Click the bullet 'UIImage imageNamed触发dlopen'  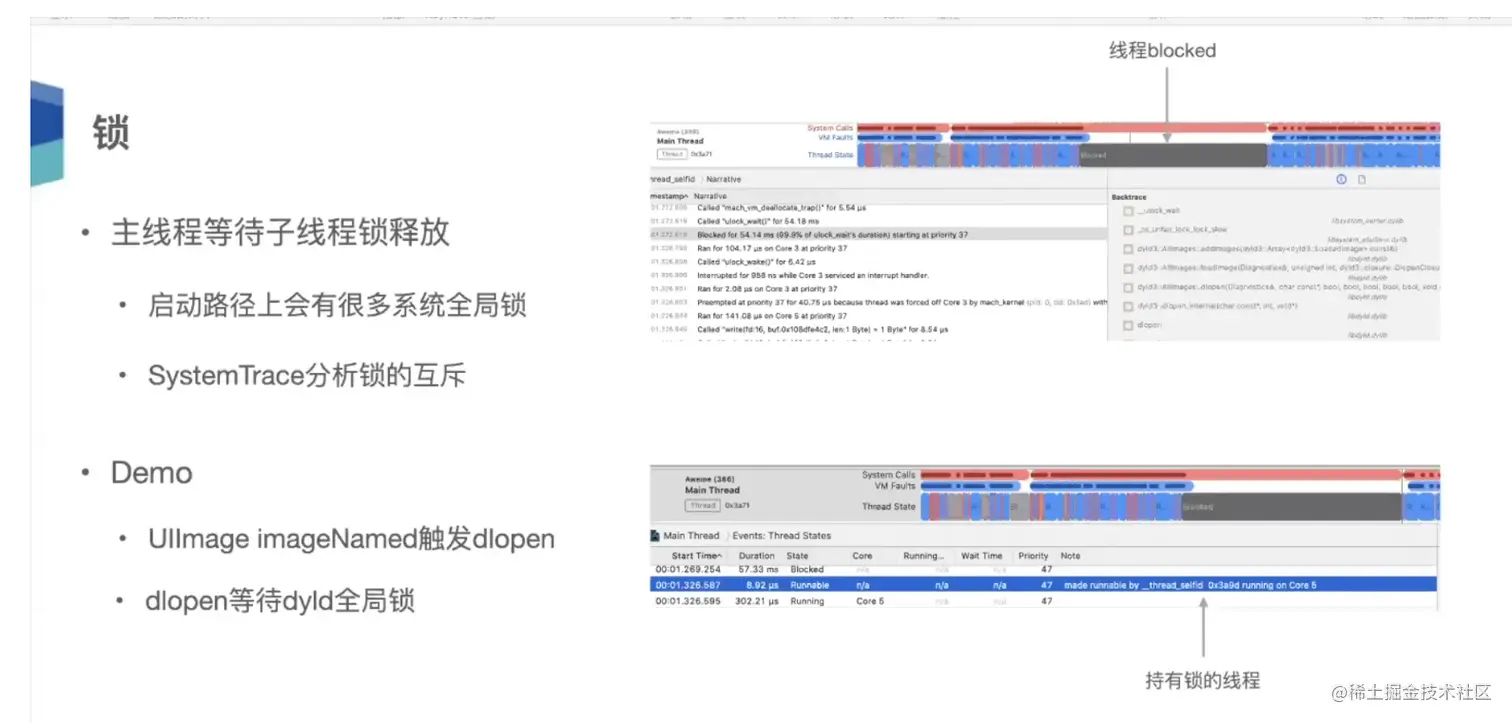(351, 539)
